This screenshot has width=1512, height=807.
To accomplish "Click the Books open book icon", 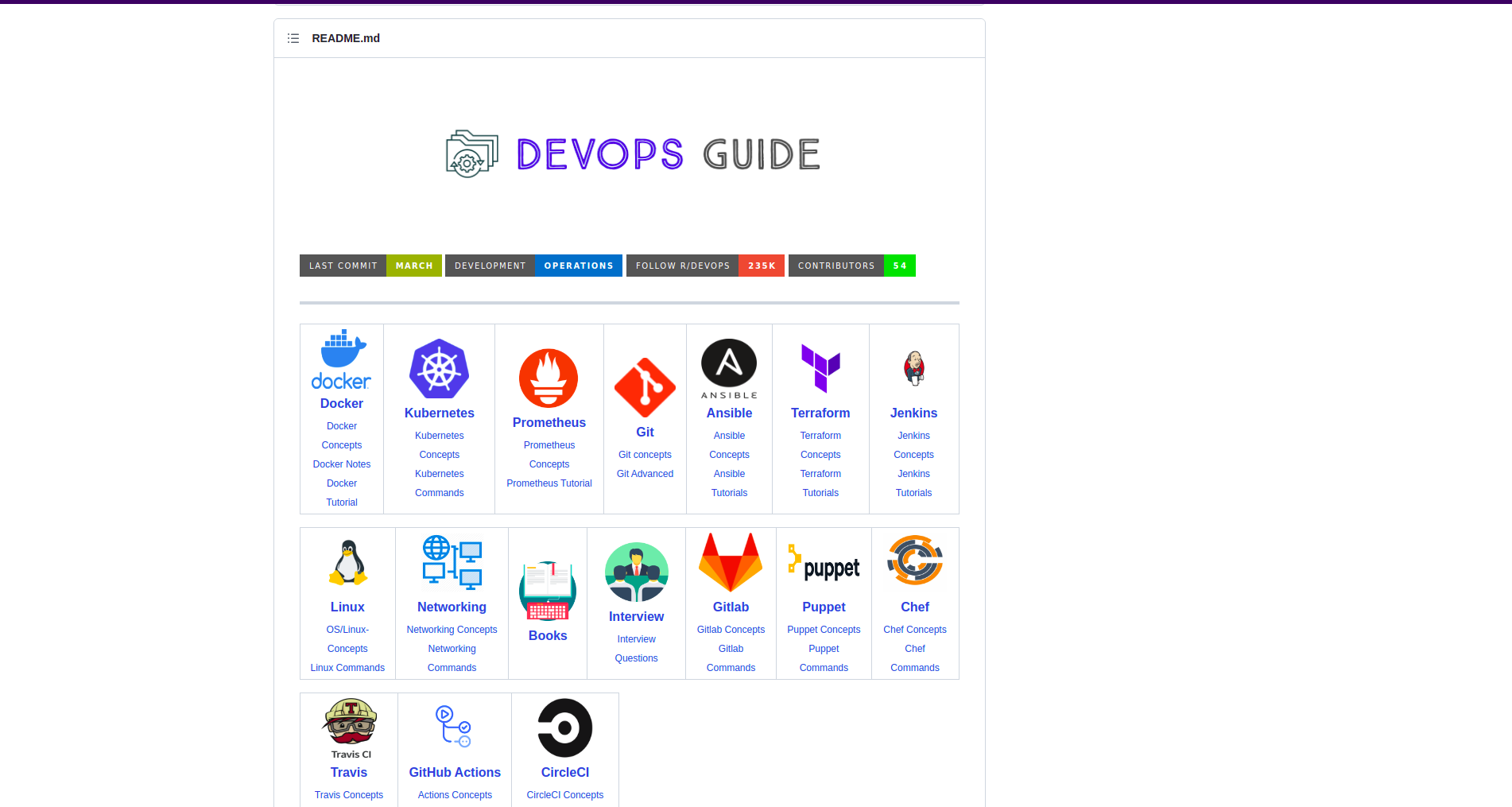I will tap(548, 592).
